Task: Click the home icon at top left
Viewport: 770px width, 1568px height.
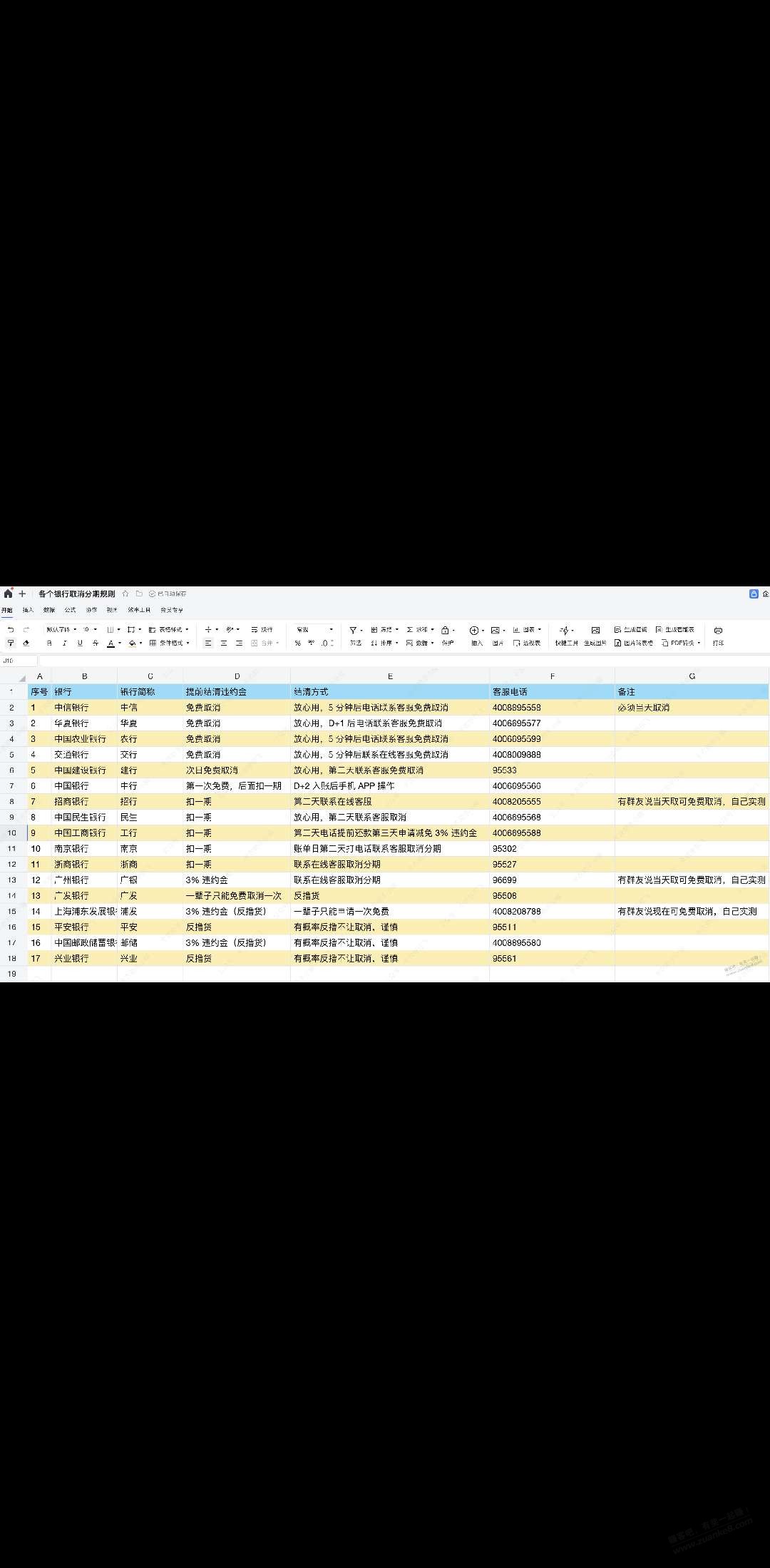Action: click(x=8, y=594)
